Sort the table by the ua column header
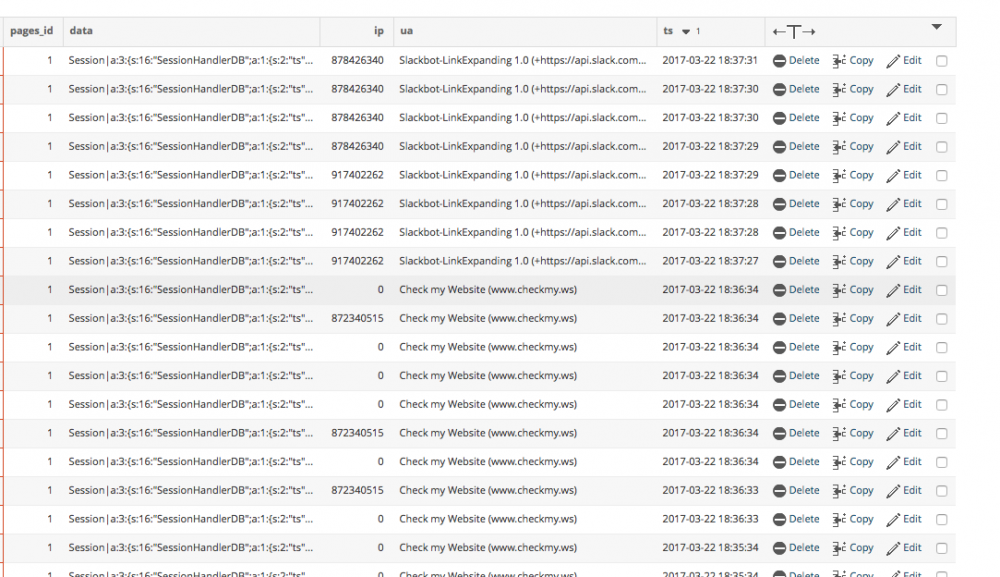The image size is (1000, 577). (x=406, y=31)
